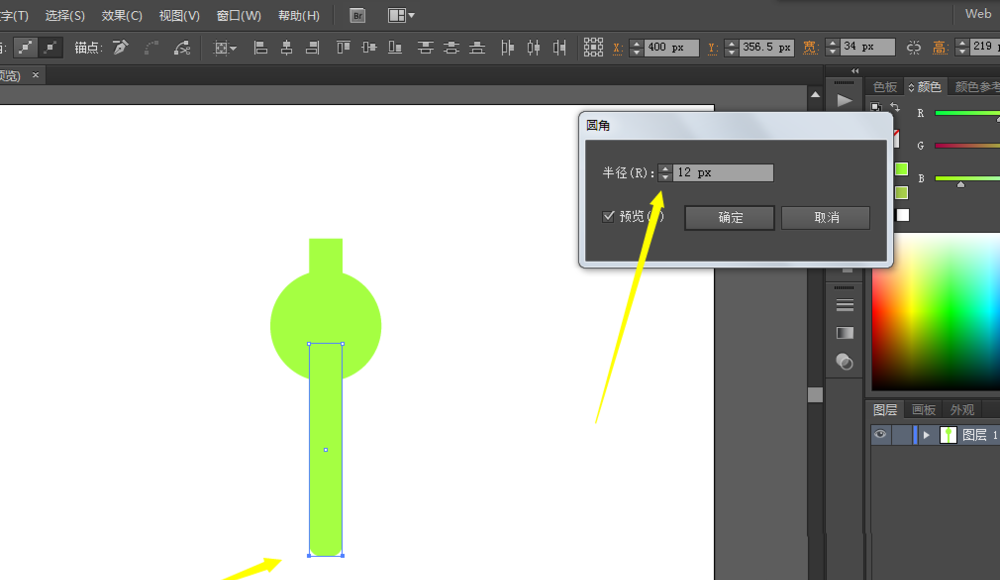Viewport: 1000px width, 580px height.
Task: Open the arrange documents dropdown
Action: (401, 15)
